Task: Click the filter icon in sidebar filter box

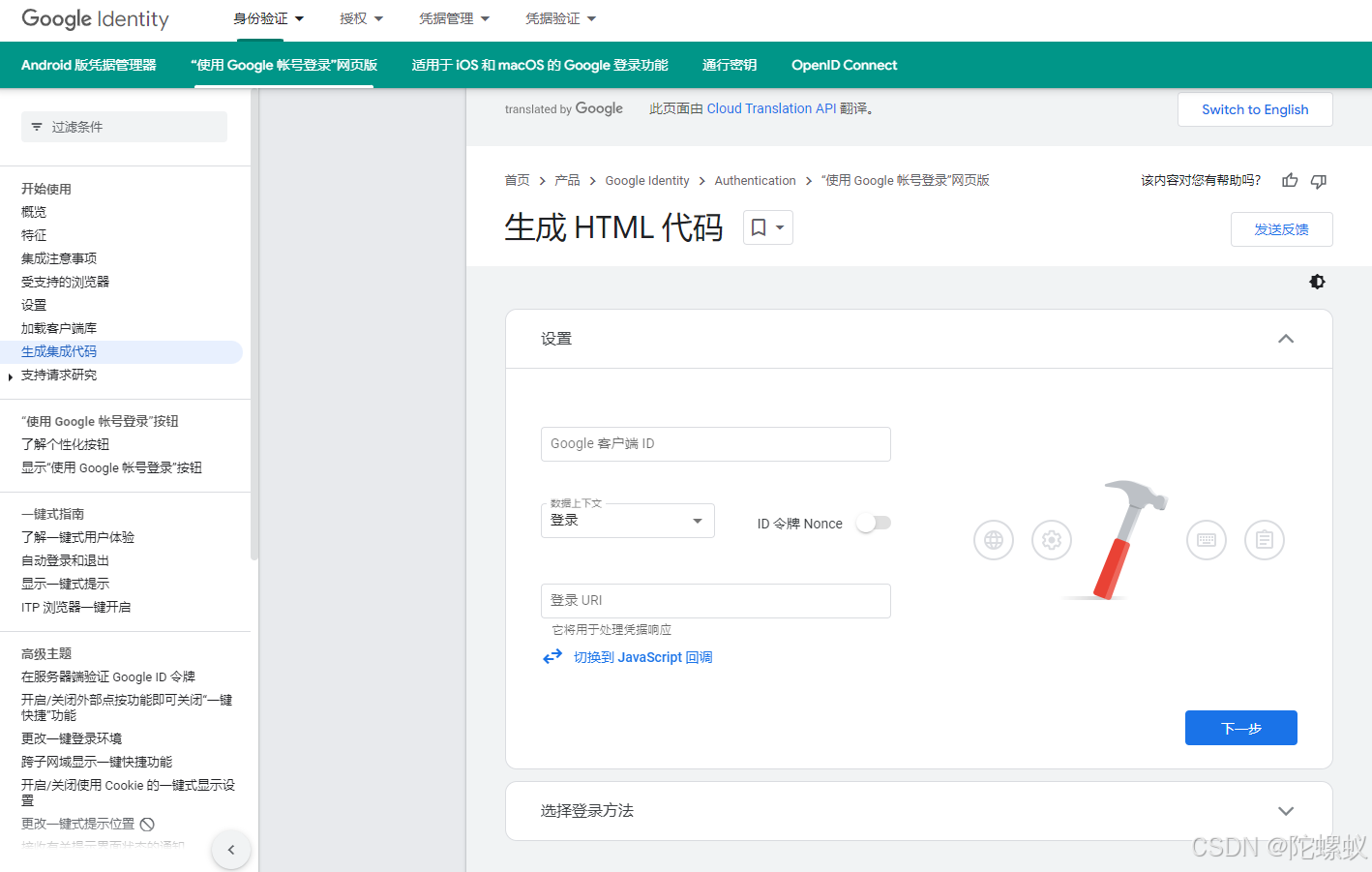Action: click(x=37, y=127)
